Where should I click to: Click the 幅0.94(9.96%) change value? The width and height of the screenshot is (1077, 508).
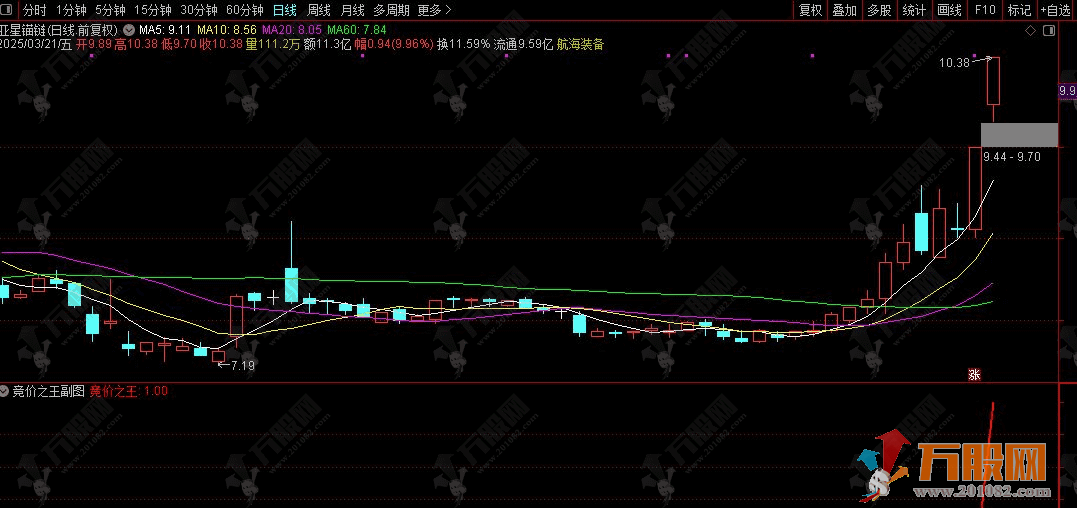[x=394, y=44]
